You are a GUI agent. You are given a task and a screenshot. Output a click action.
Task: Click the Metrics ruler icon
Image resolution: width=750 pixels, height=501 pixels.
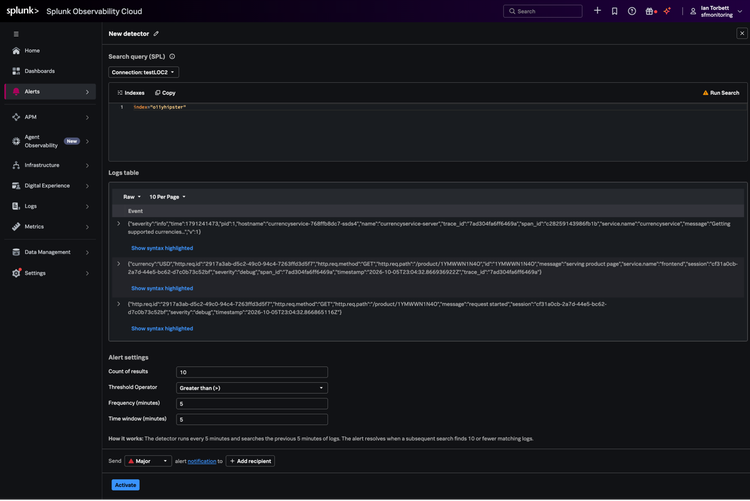pyautogui.click(x=16, y=227)
